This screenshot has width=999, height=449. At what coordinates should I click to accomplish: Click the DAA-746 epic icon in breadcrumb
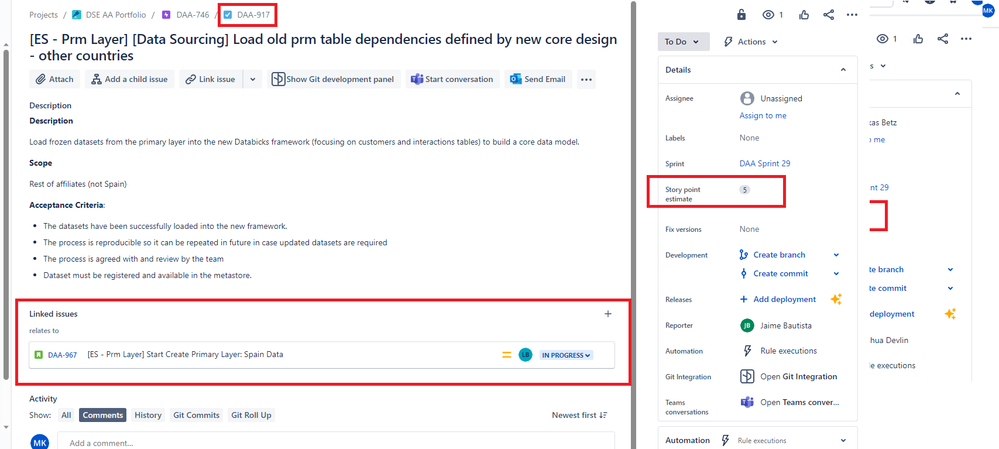pyautogui.click(x=166, y=15)
